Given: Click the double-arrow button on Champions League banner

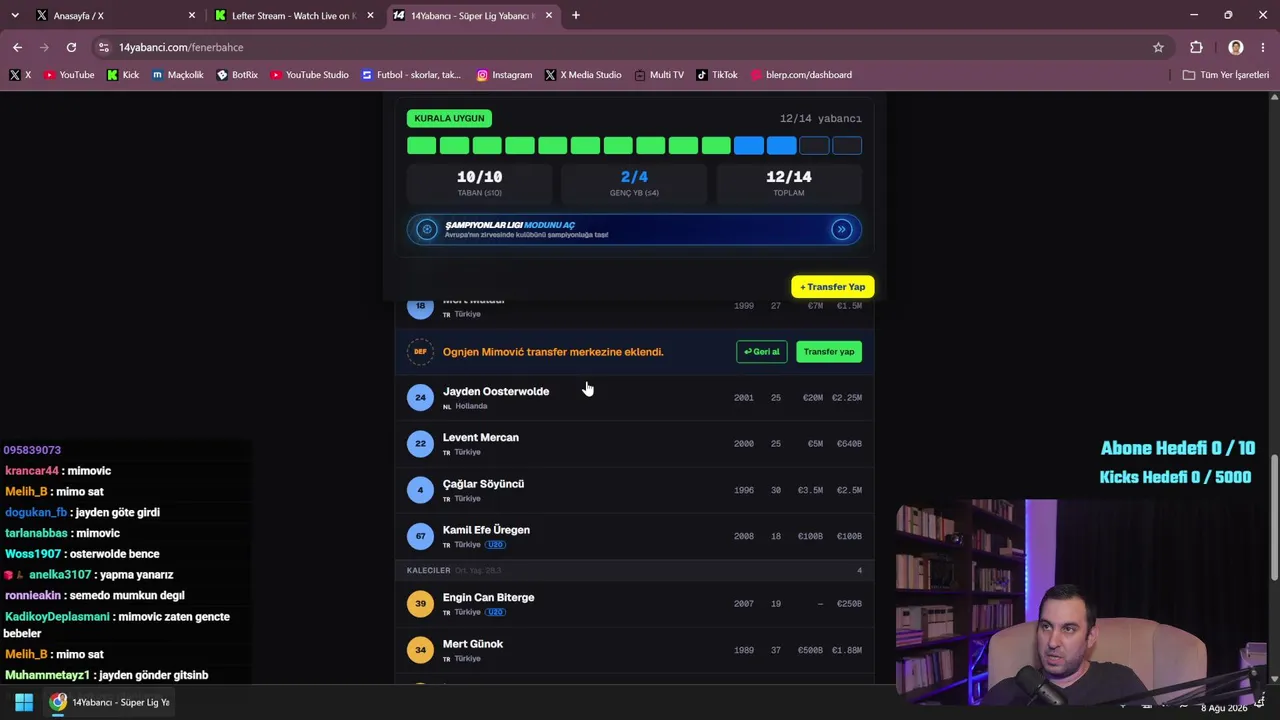Looking at the screenshot, I should pos(842,230).
